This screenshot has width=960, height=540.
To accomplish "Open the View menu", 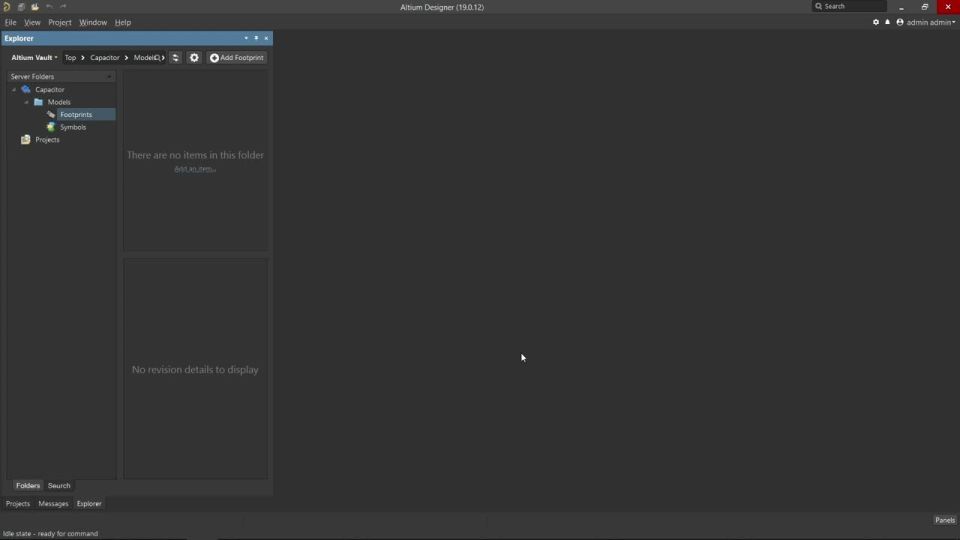I will click(32, 23).
